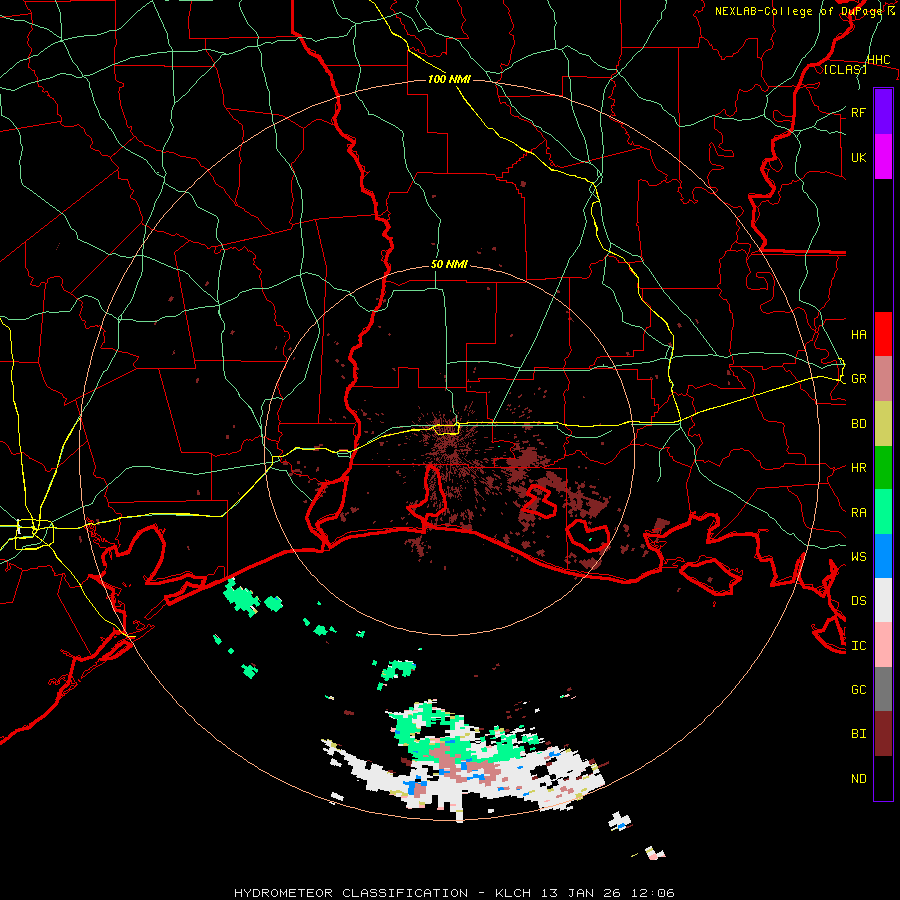Click the BI biological brown swatch
Screen dimensions: 900x900
pos(883,734)
